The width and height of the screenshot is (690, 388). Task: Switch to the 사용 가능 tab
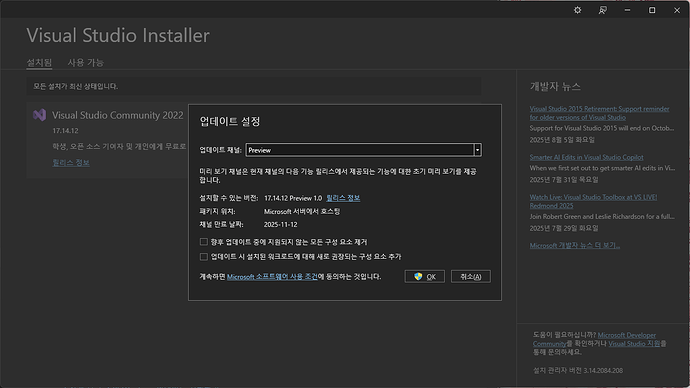coord(85,62)
